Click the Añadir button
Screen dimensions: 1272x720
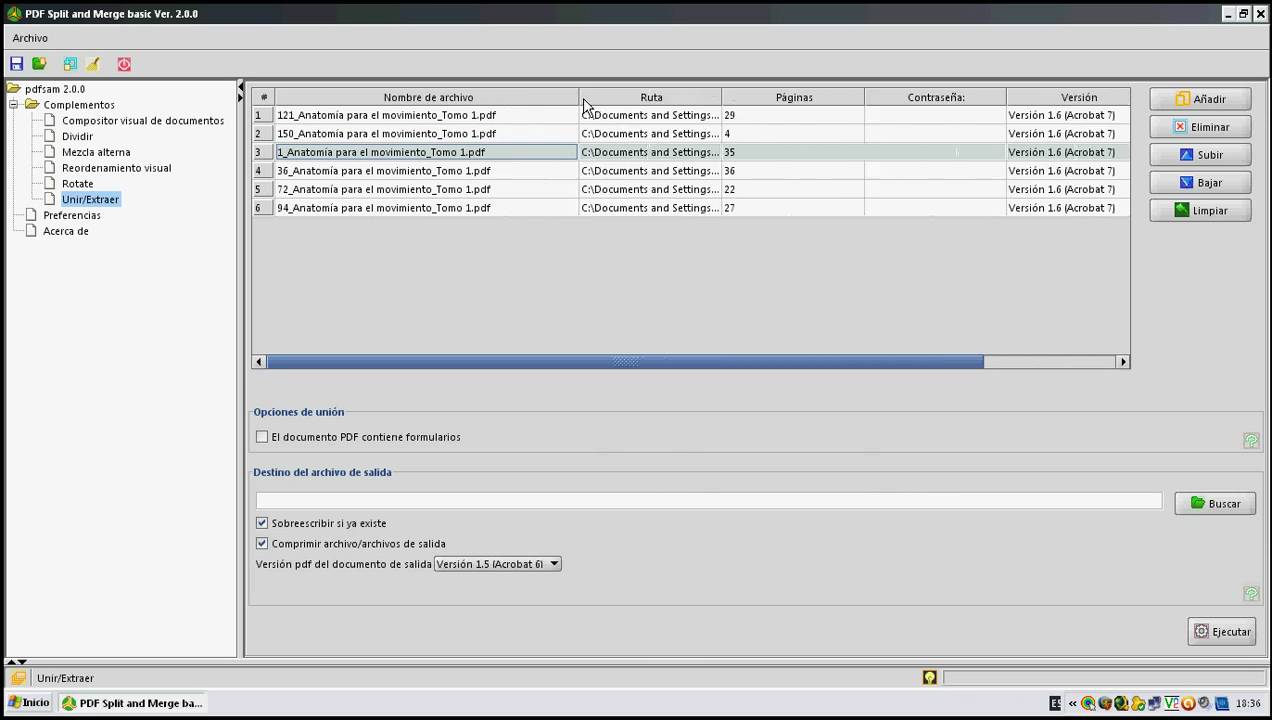click(x=1201, y=99)
